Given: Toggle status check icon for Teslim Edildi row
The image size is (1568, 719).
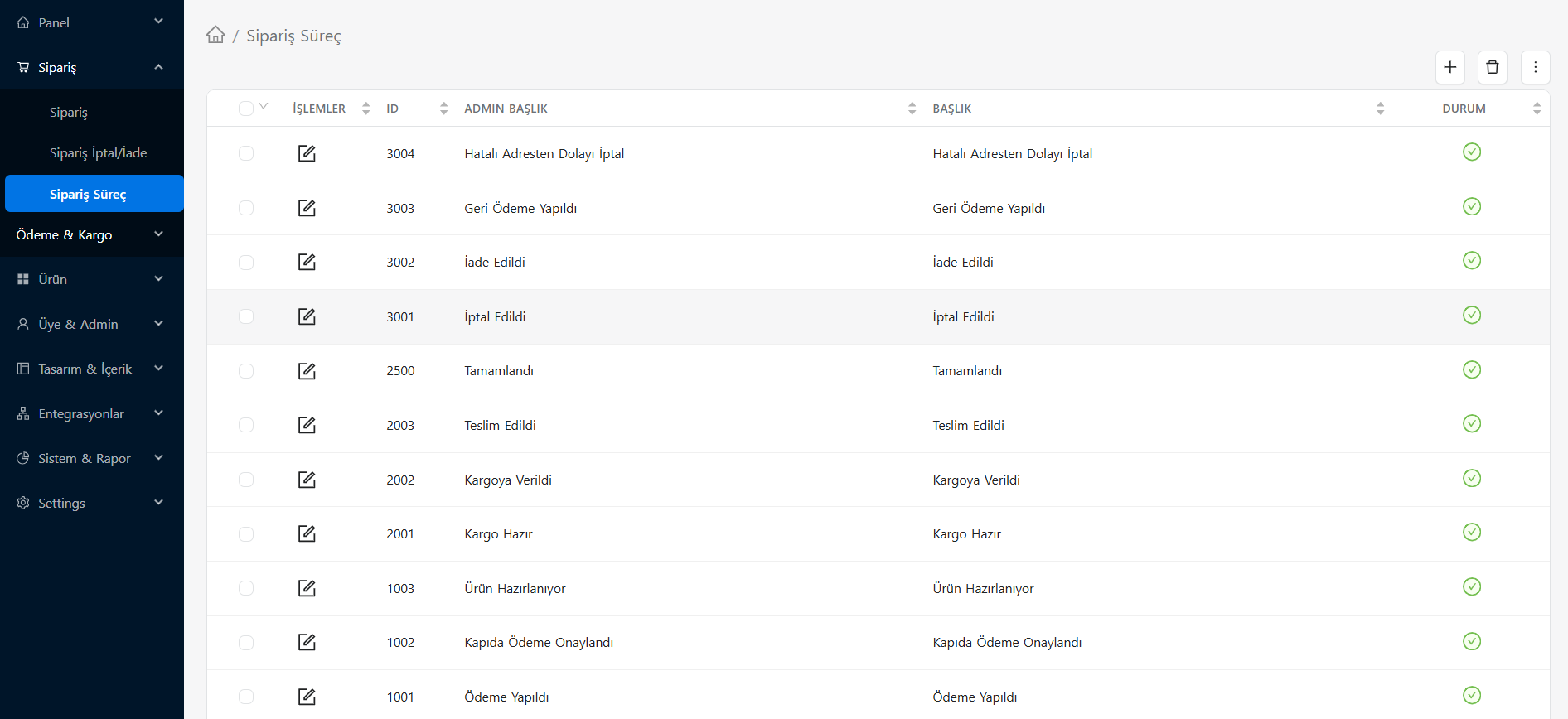Looking at the screenshot, I should pyautogui.click(x=1472, y=423).
